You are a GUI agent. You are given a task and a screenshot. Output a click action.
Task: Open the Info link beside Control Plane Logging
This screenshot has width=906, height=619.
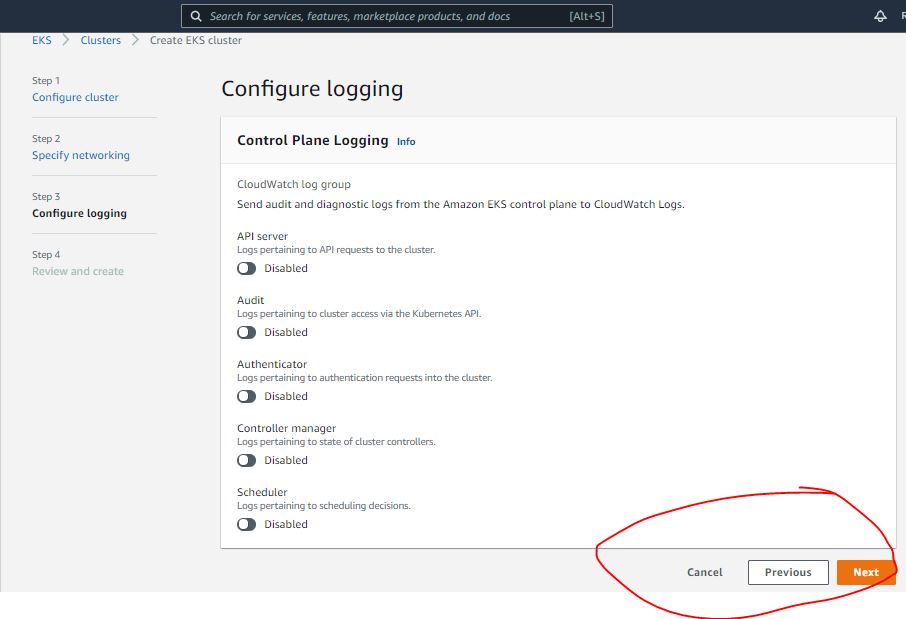click(406, 142)
